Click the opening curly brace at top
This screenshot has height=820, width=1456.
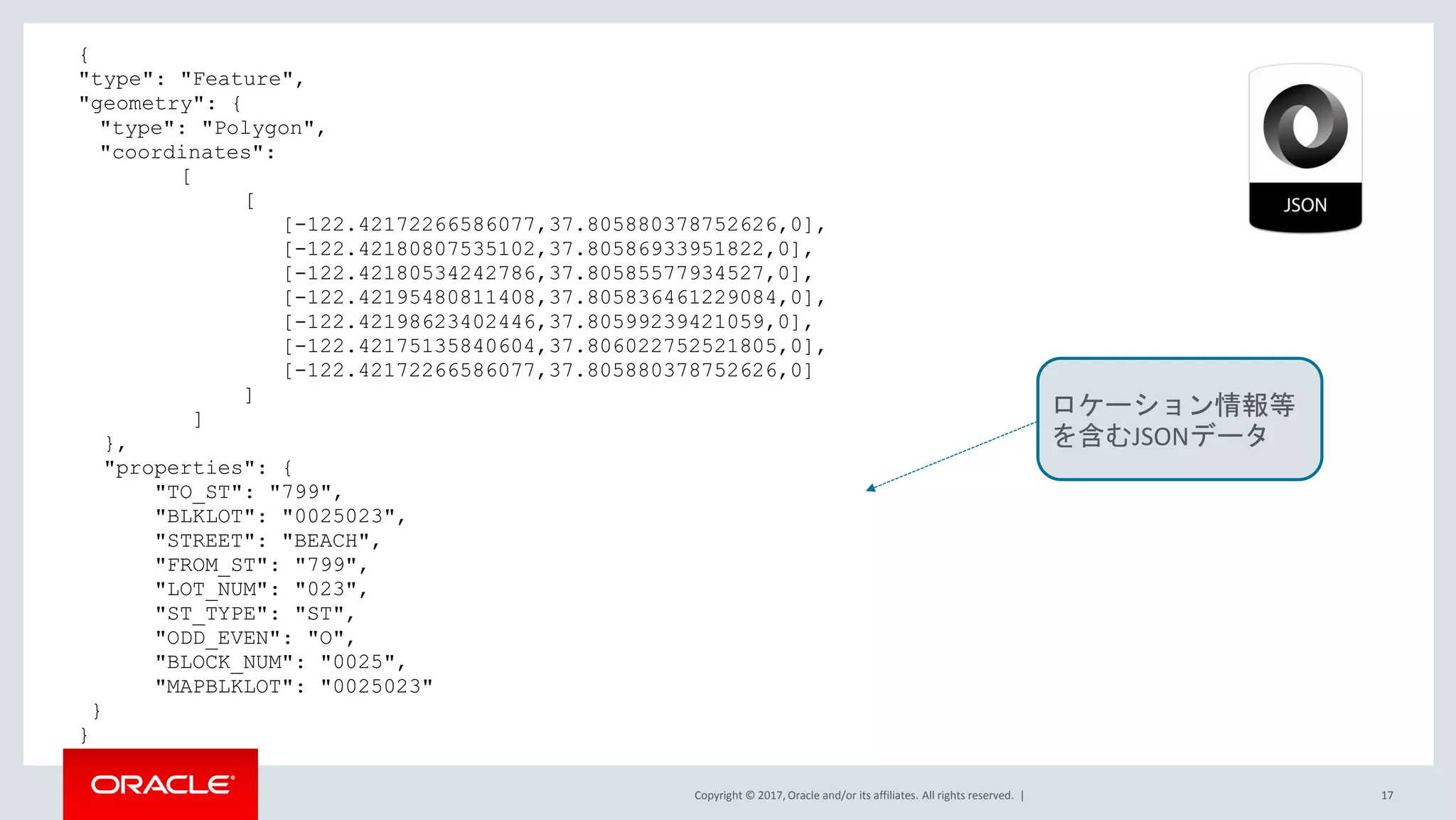coord(84,55)
